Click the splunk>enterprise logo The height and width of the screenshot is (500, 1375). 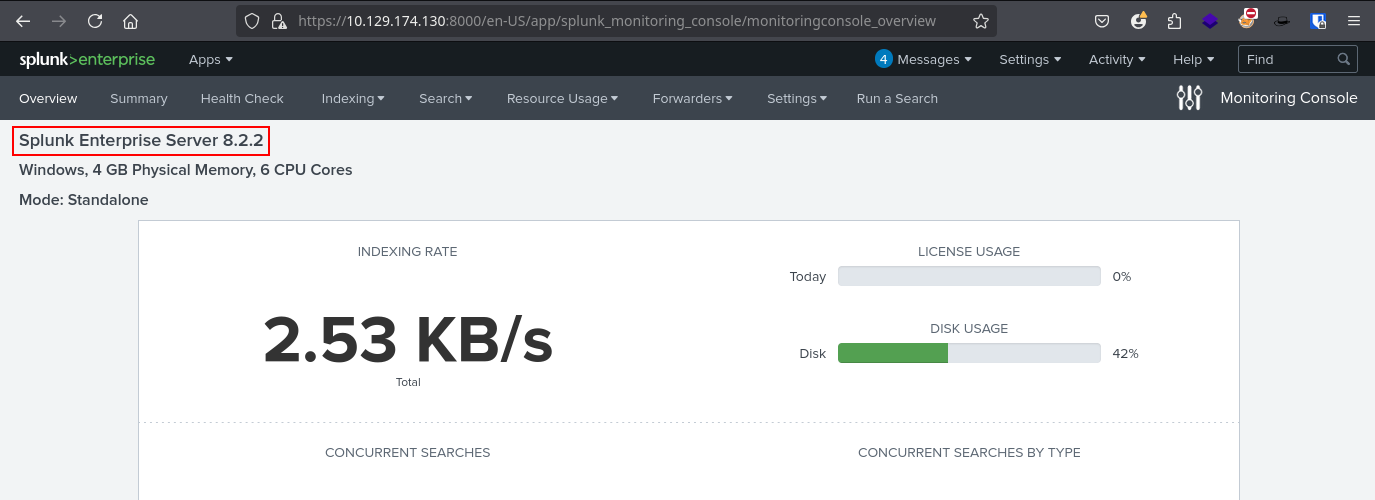pyautogui.click(x=87, y=60)
